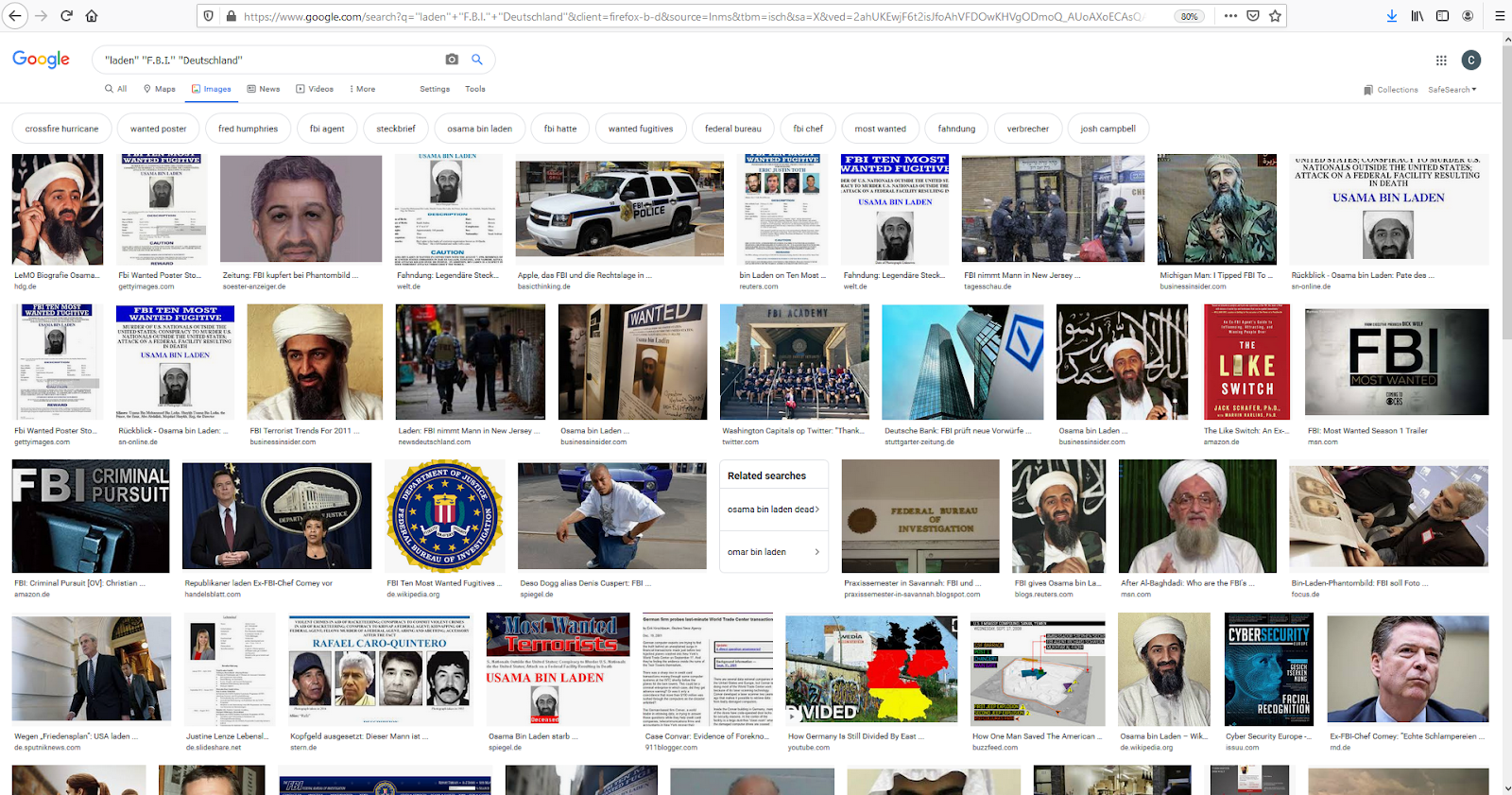
Task: Expand related search omar bin laden
Action: tap(774, 552)
